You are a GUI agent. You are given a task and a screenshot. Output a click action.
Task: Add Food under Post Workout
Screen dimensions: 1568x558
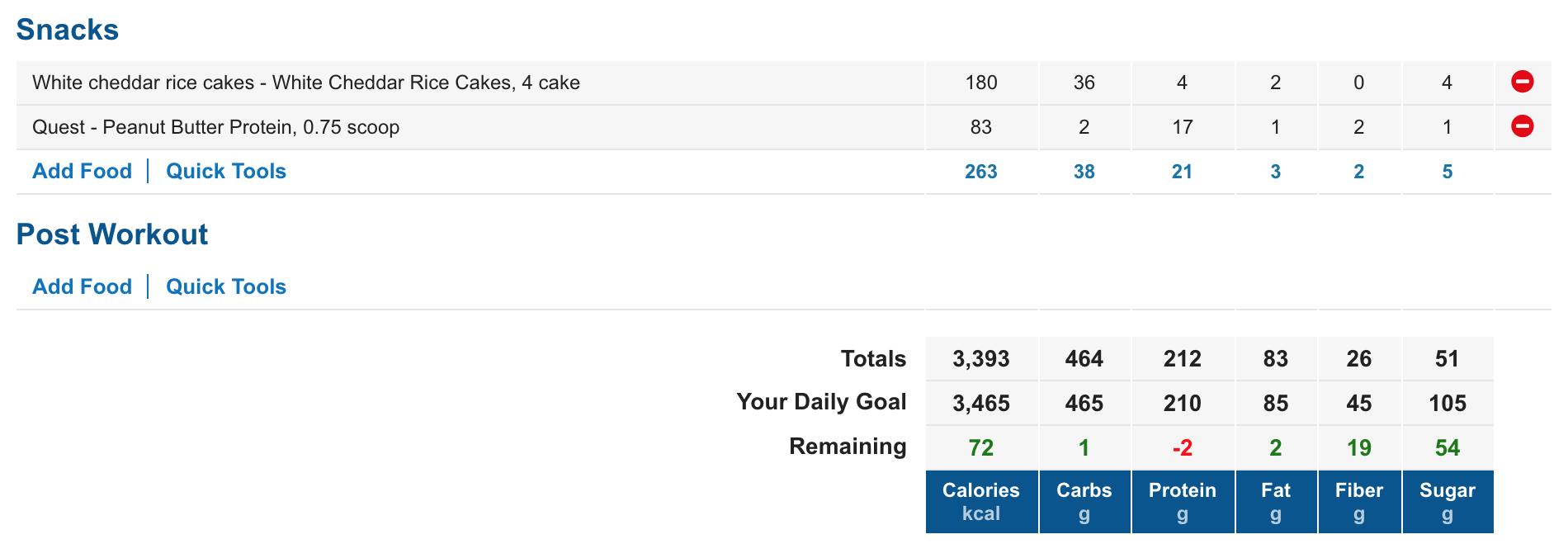pyautogui.click(x=82, y=286)
